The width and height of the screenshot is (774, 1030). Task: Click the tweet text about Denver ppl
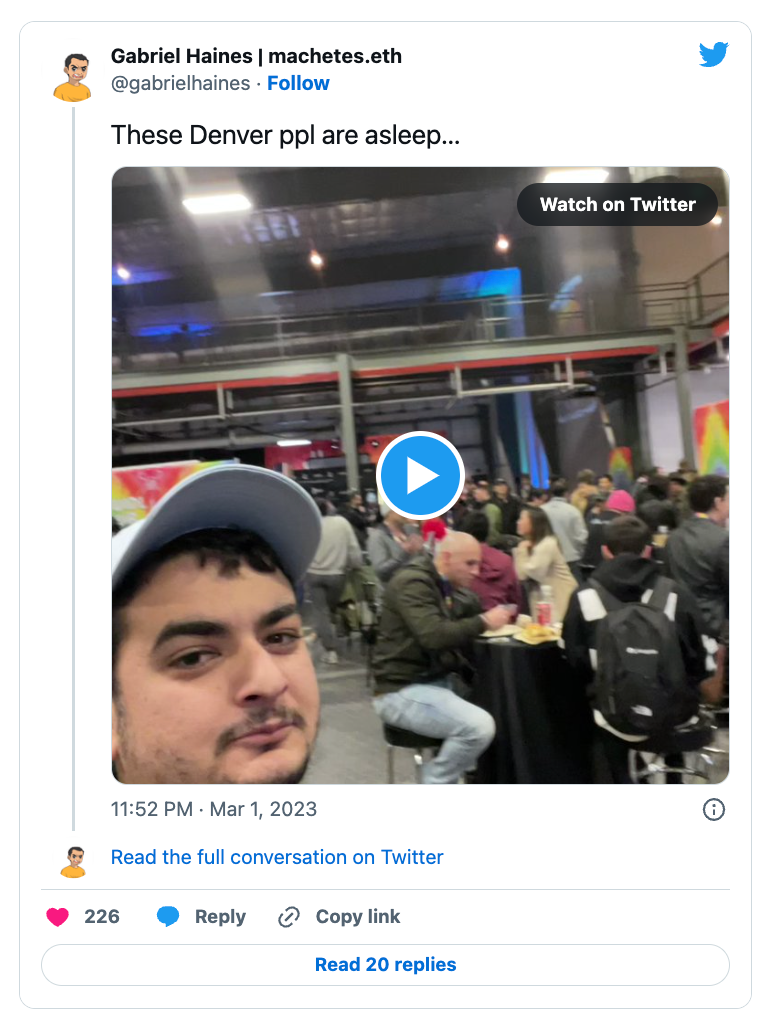[285, 135]
